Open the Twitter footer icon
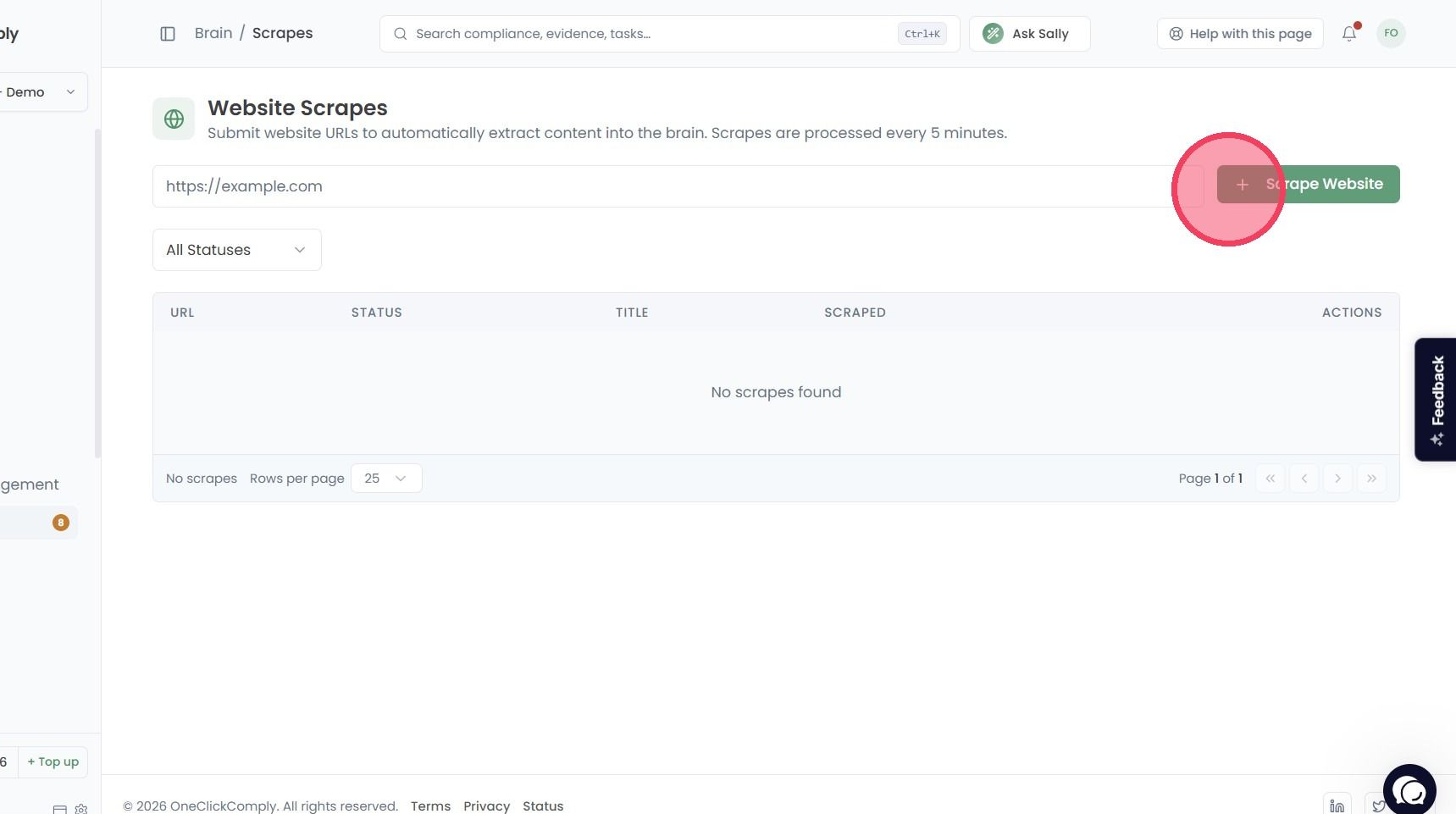 [x=1377, y=806]
